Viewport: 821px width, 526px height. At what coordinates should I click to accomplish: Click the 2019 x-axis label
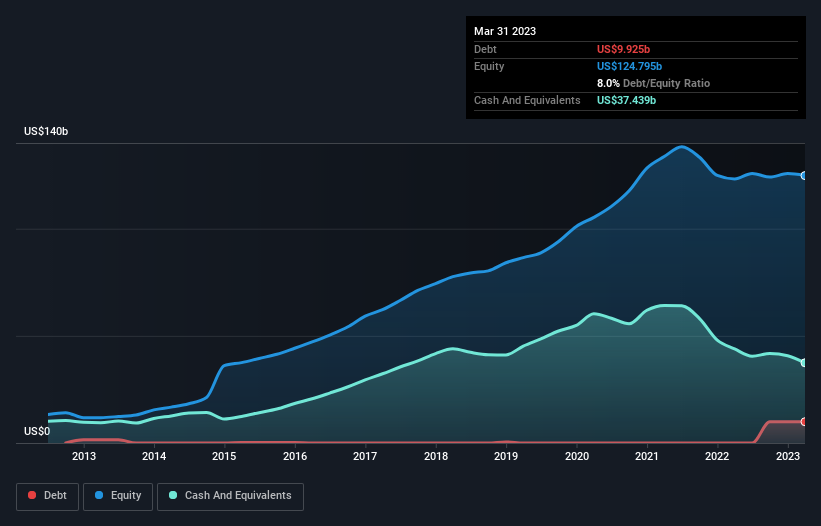click(506, 456)
